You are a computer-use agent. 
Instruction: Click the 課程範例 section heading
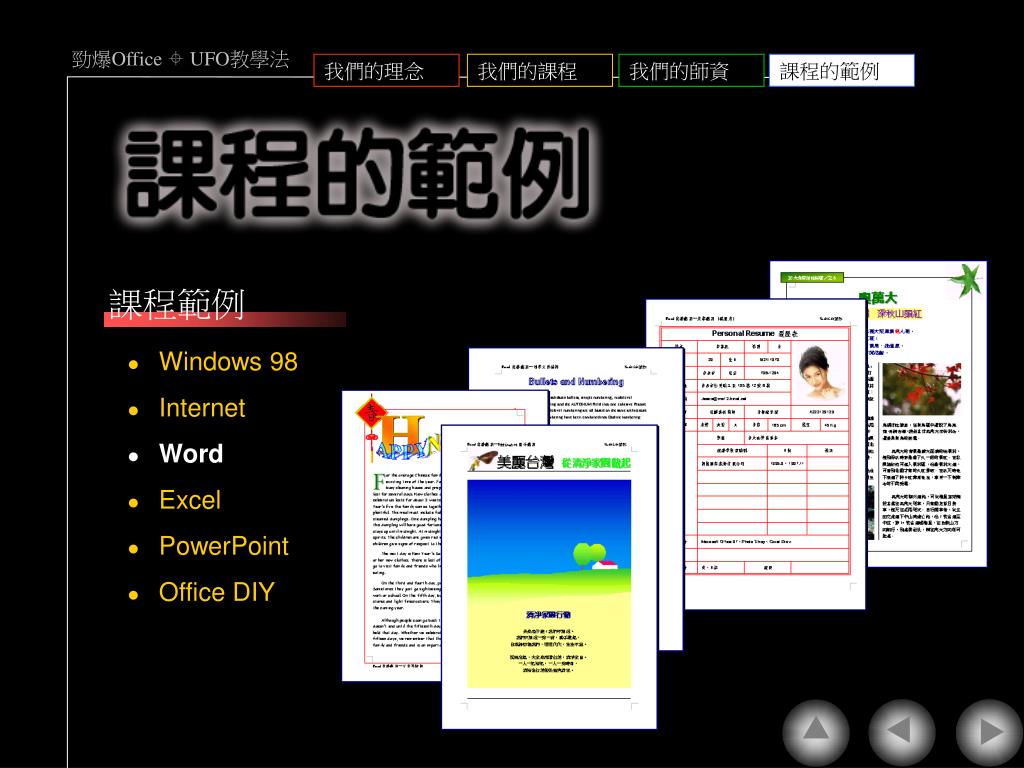click(x=176, y=304)
